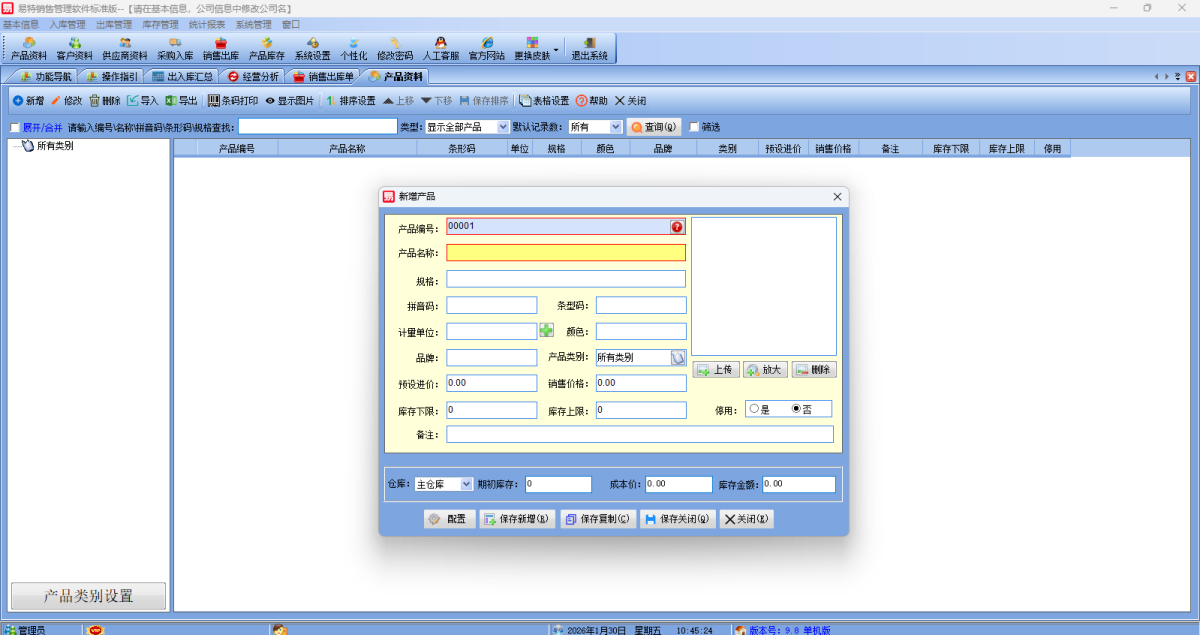Click the 保存新增 button
Image resolution: width=1200 pixels, height=635 pixels.
pyautogui.click(x=516, y=519)
